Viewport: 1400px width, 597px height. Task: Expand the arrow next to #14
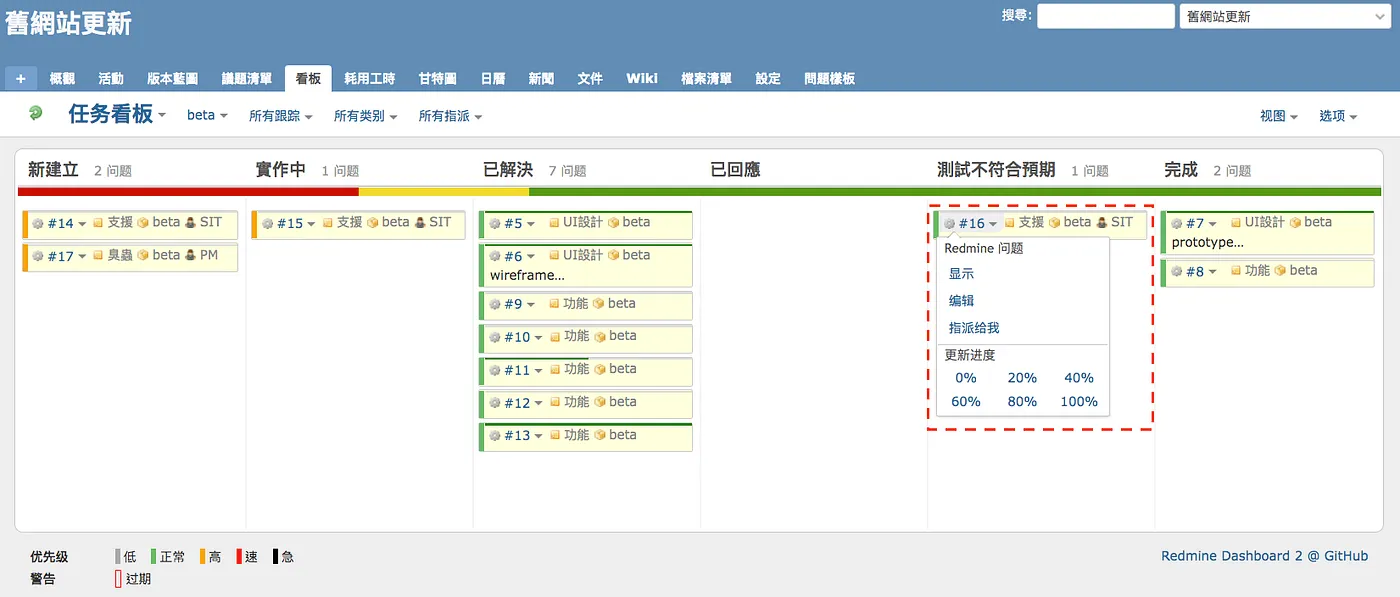82,225
